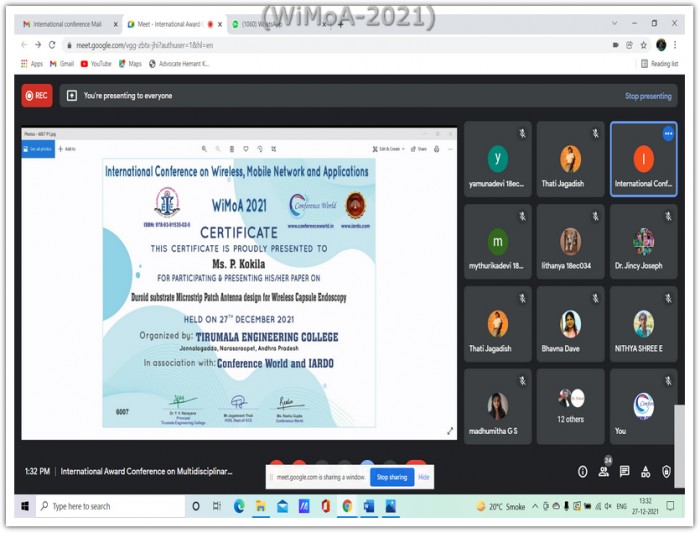This screenshot has height=533, width=700.
Task: Toggle mute icon on Dr. Jincy Joseph's tile
Action: point(668,215)
